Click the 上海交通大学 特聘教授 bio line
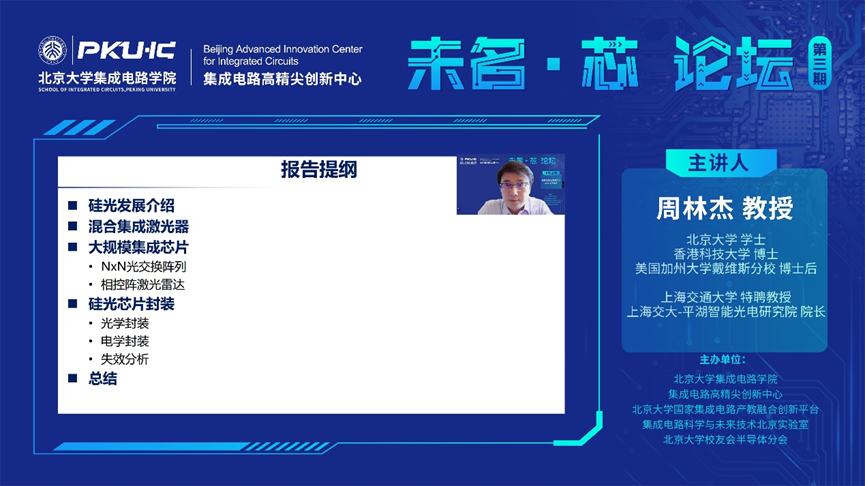 tap(724, 296)
